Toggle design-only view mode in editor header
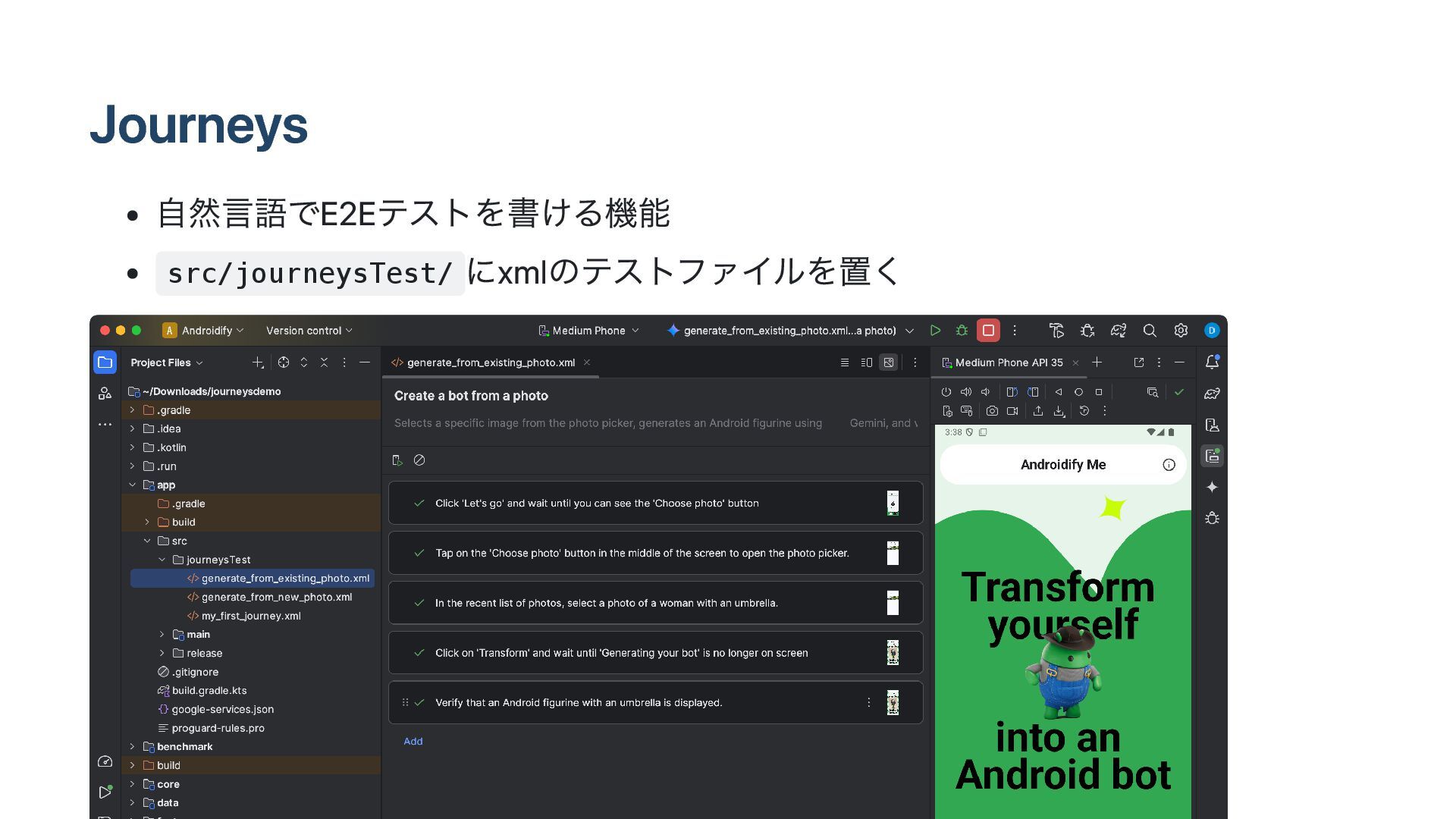 coord(889,362)
